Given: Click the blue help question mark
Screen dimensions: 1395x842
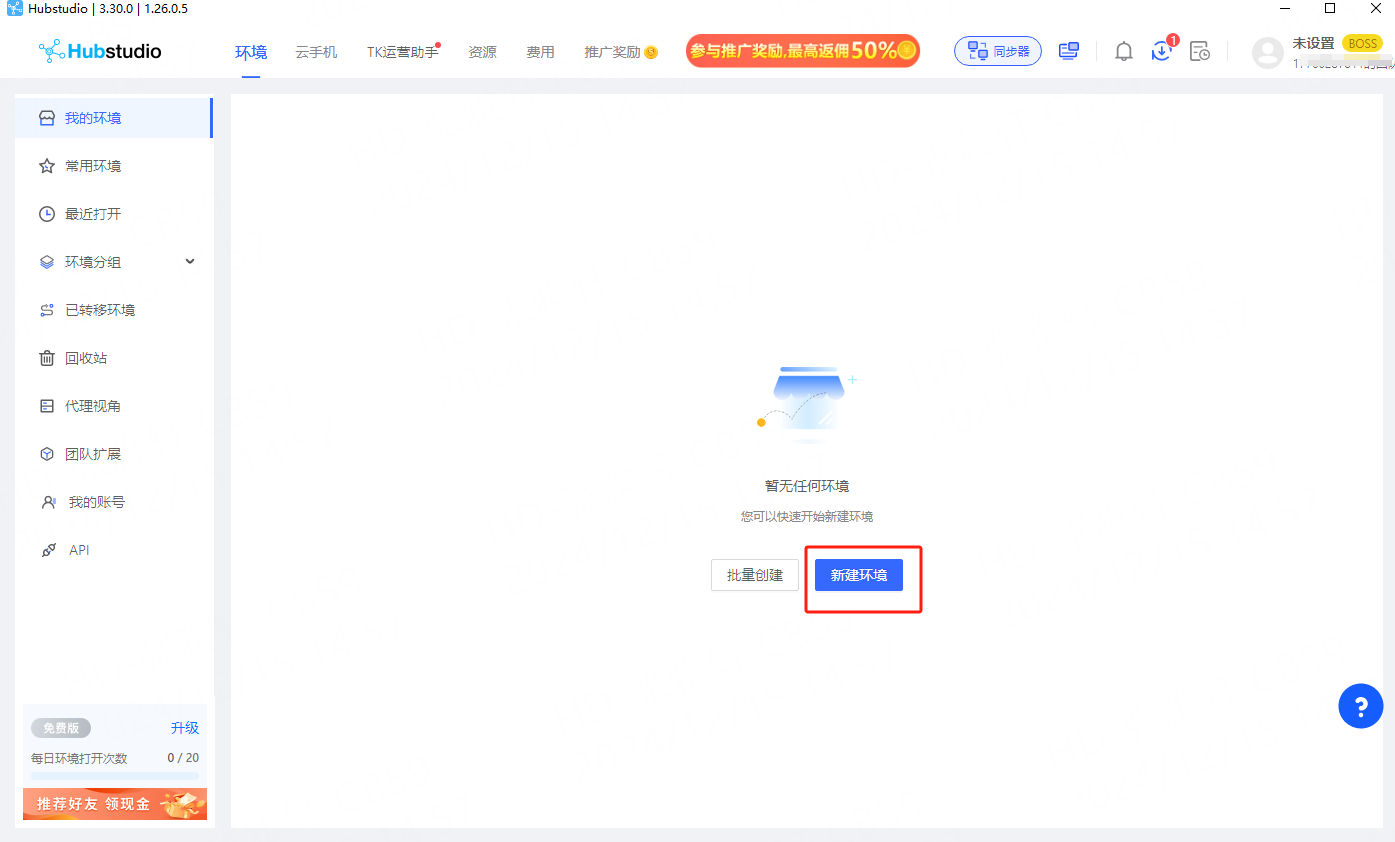Looking at the screenshot, I should 1360,707.
